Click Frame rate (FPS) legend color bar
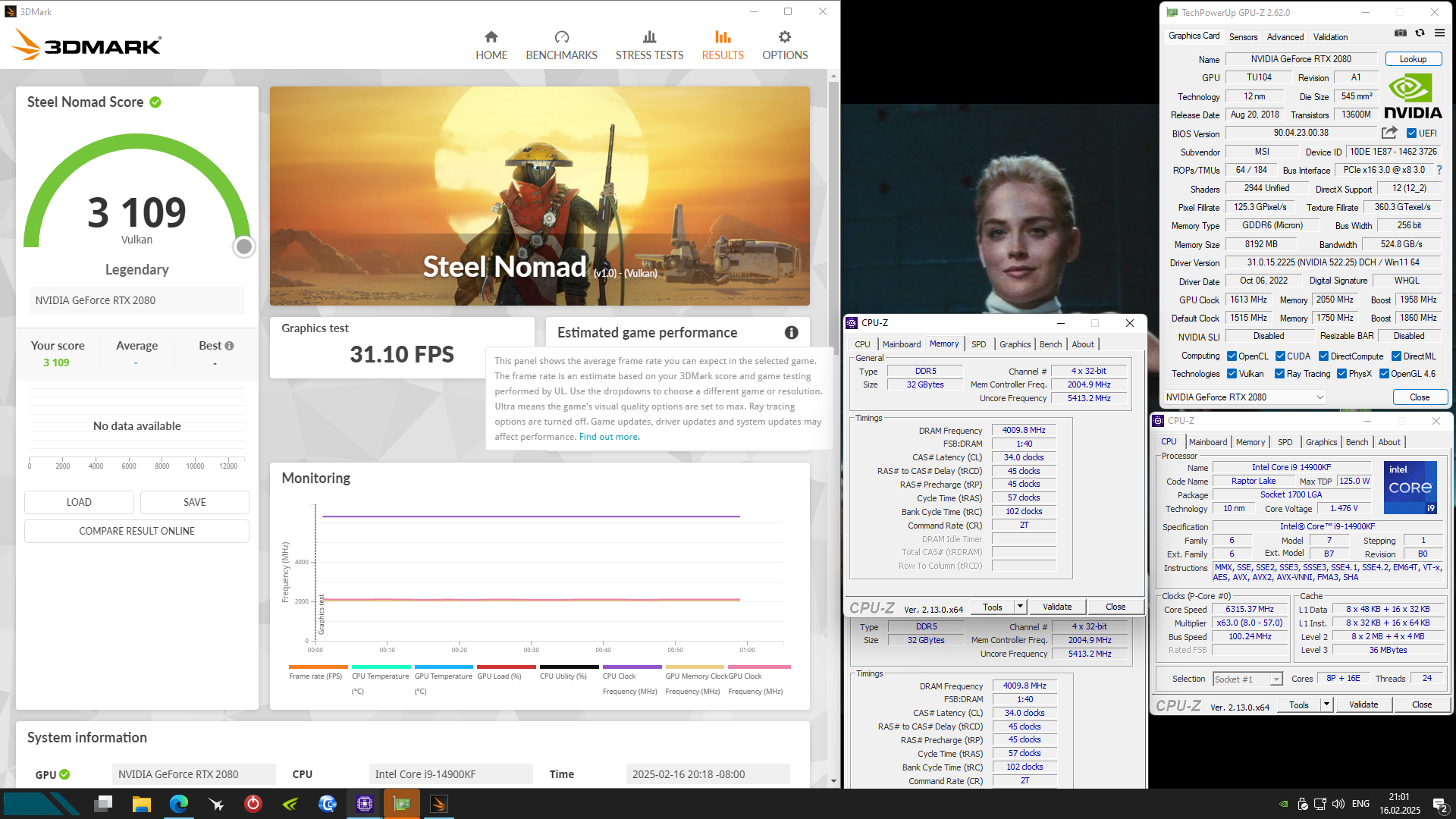This screenshot has height=819, width=1456. pyautogui.click(x=318, y=667)
